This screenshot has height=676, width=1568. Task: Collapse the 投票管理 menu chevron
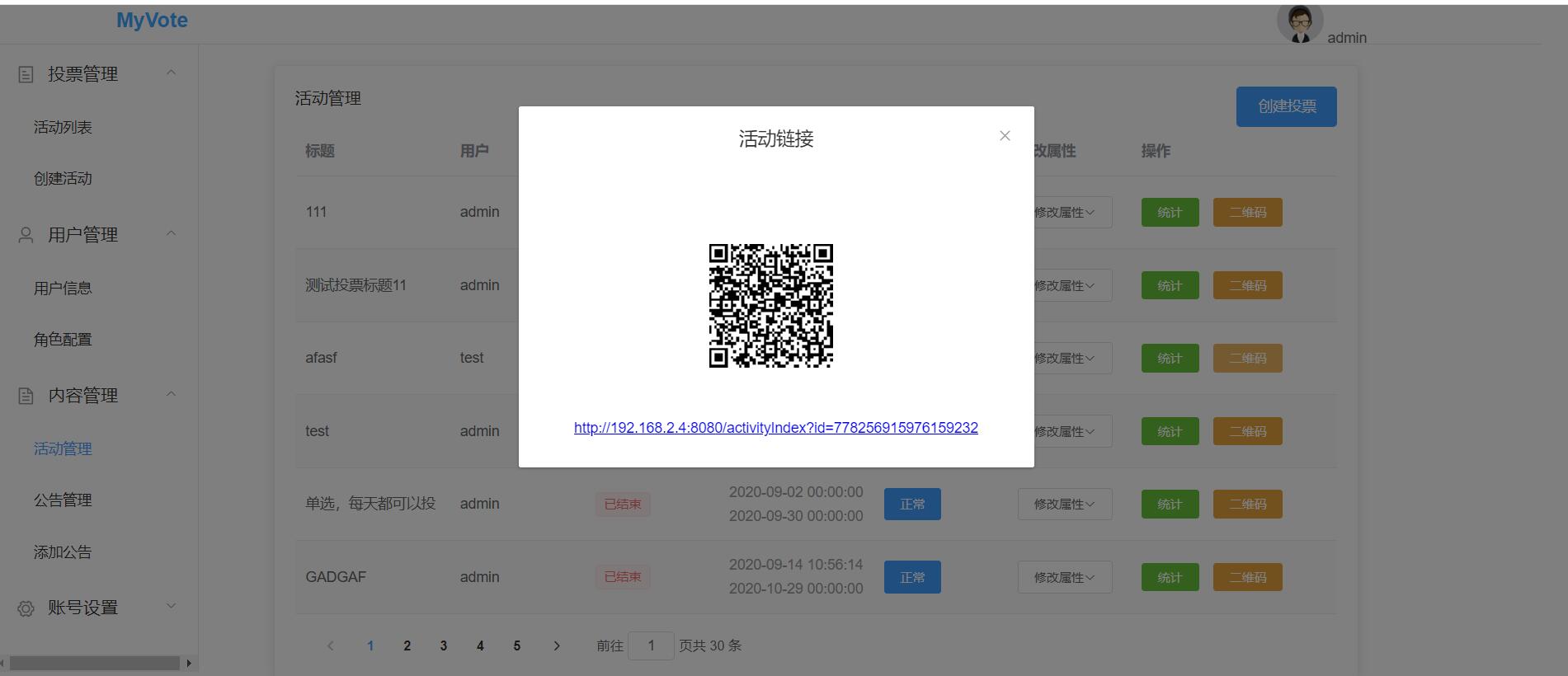coord(172,73)
